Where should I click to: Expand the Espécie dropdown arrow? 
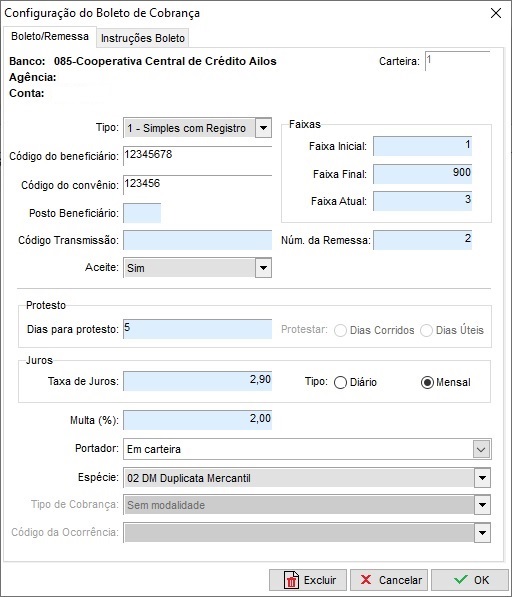[482, 478]
